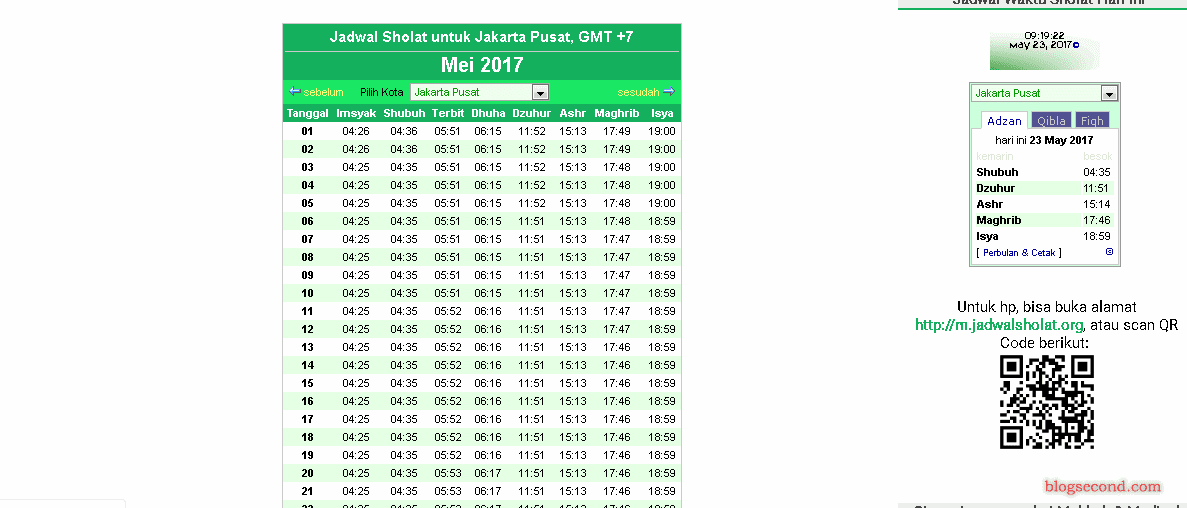Click the 05:52 Terbit time on row 11
The image size is (1187, 508).
[447, 311]
